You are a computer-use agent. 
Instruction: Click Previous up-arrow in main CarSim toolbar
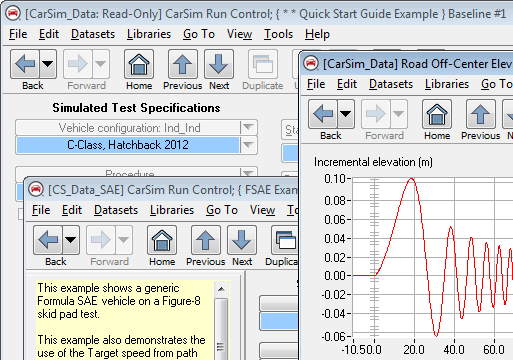pyautogui.click(x=182, y=64)
